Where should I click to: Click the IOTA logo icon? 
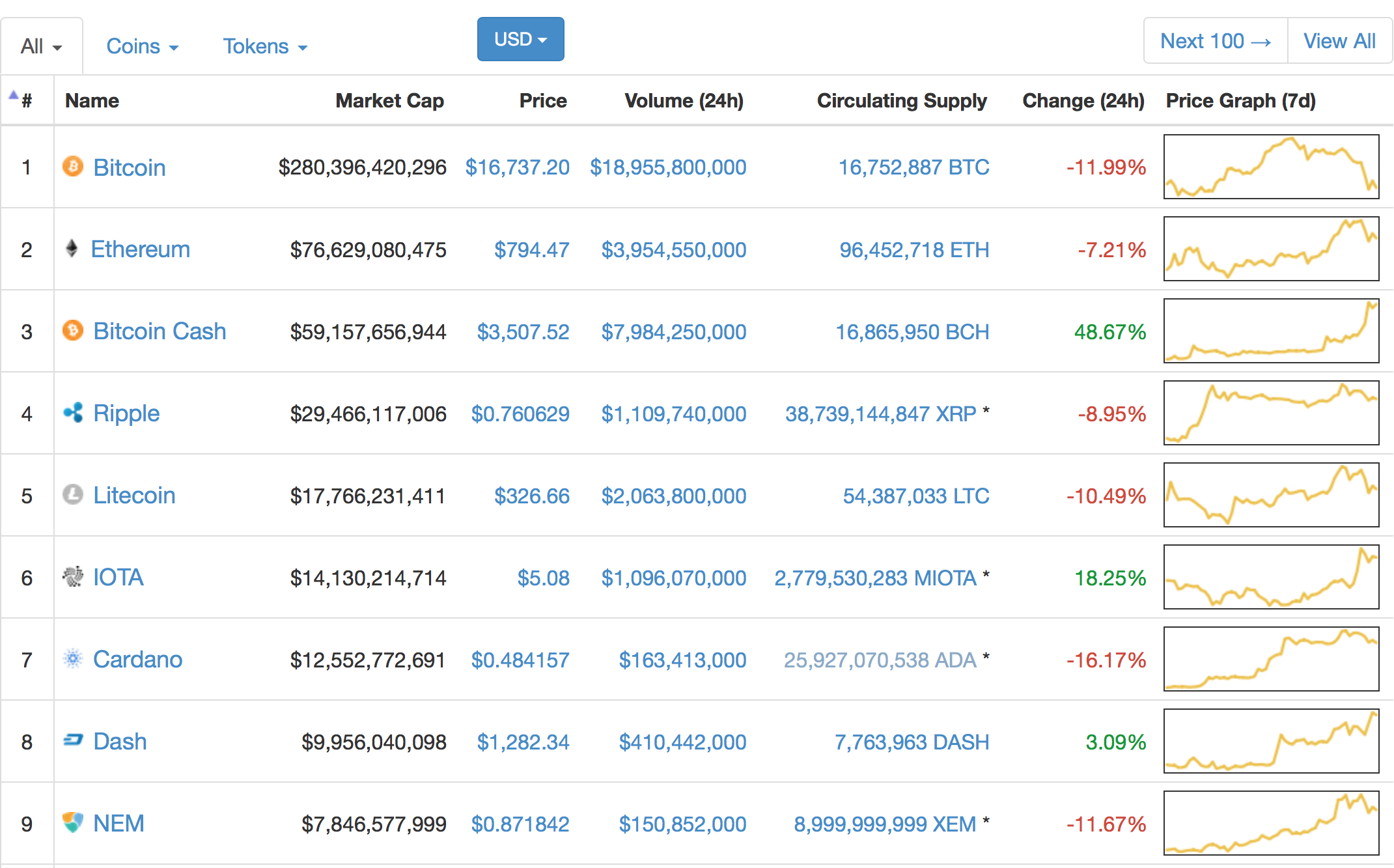tap(73, 577)
